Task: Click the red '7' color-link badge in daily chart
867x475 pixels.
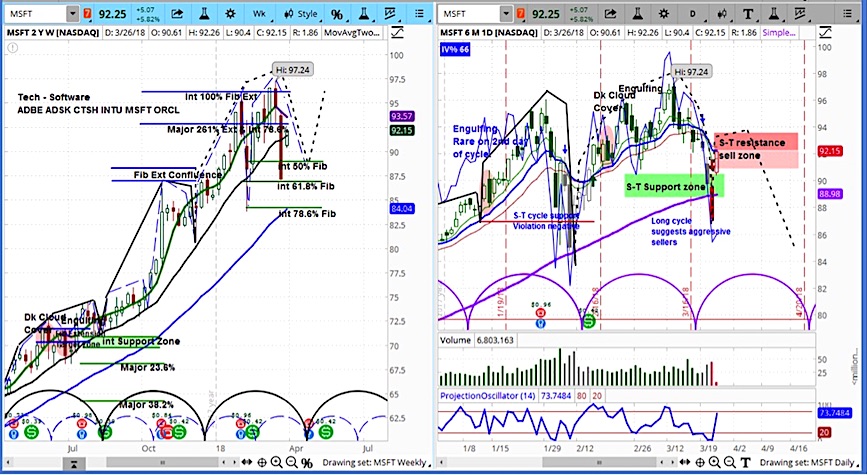Action: click(x=521, y=14)
